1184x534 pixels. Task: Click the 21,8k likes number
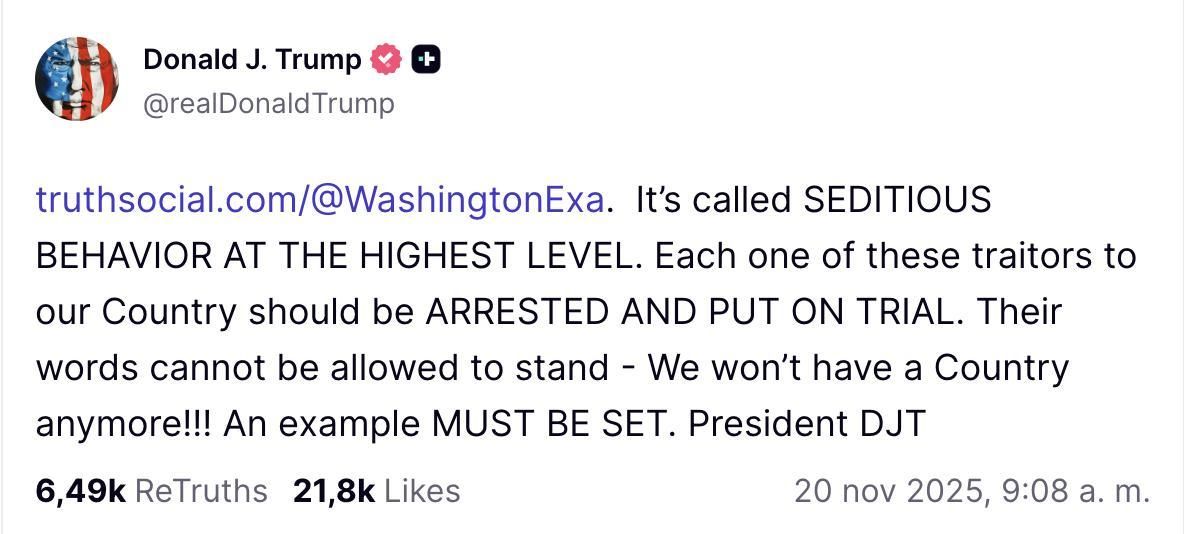[x=334, y=491]
